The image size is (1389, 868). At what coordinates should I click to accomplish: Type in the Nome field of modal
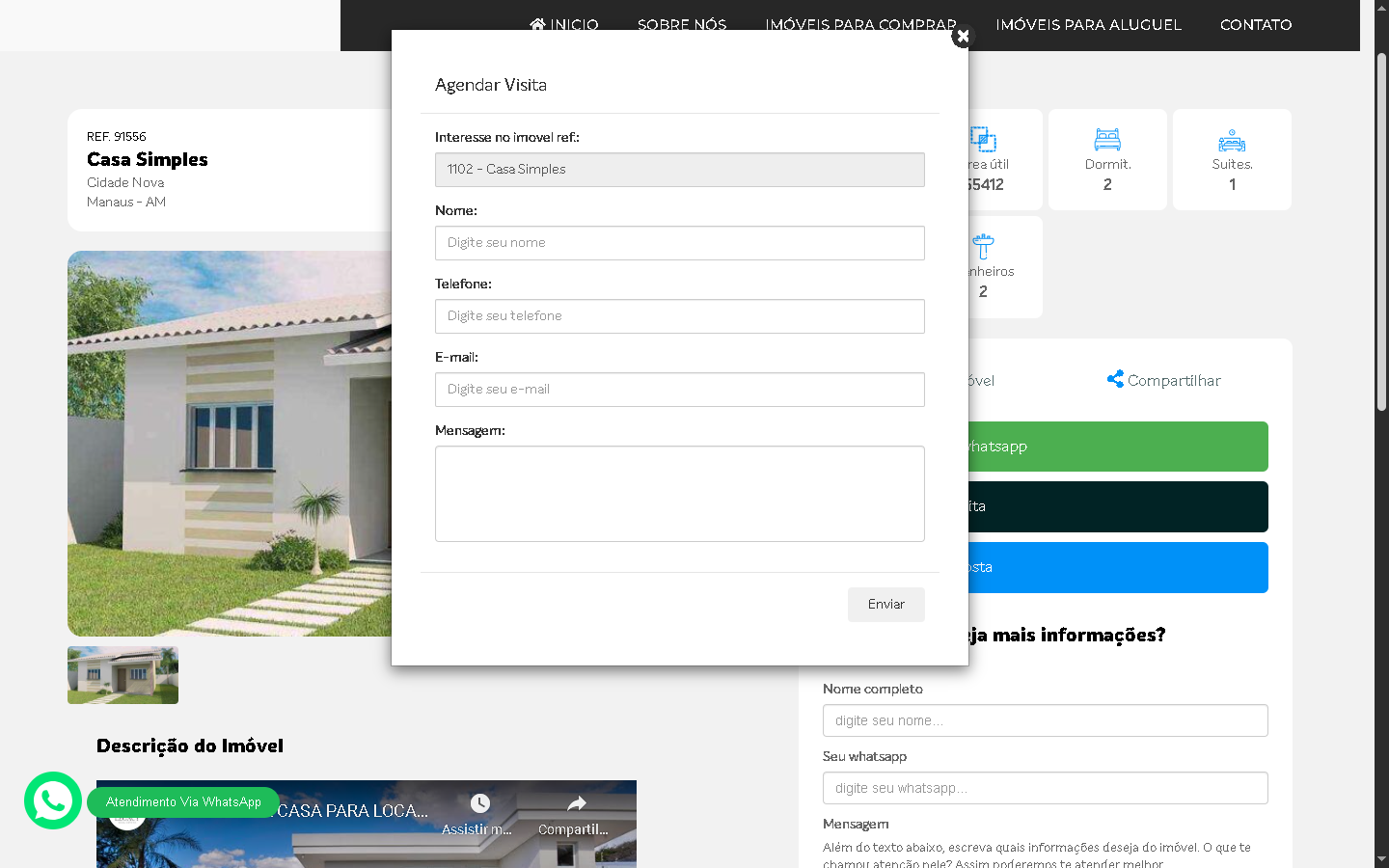click(679, 243)
